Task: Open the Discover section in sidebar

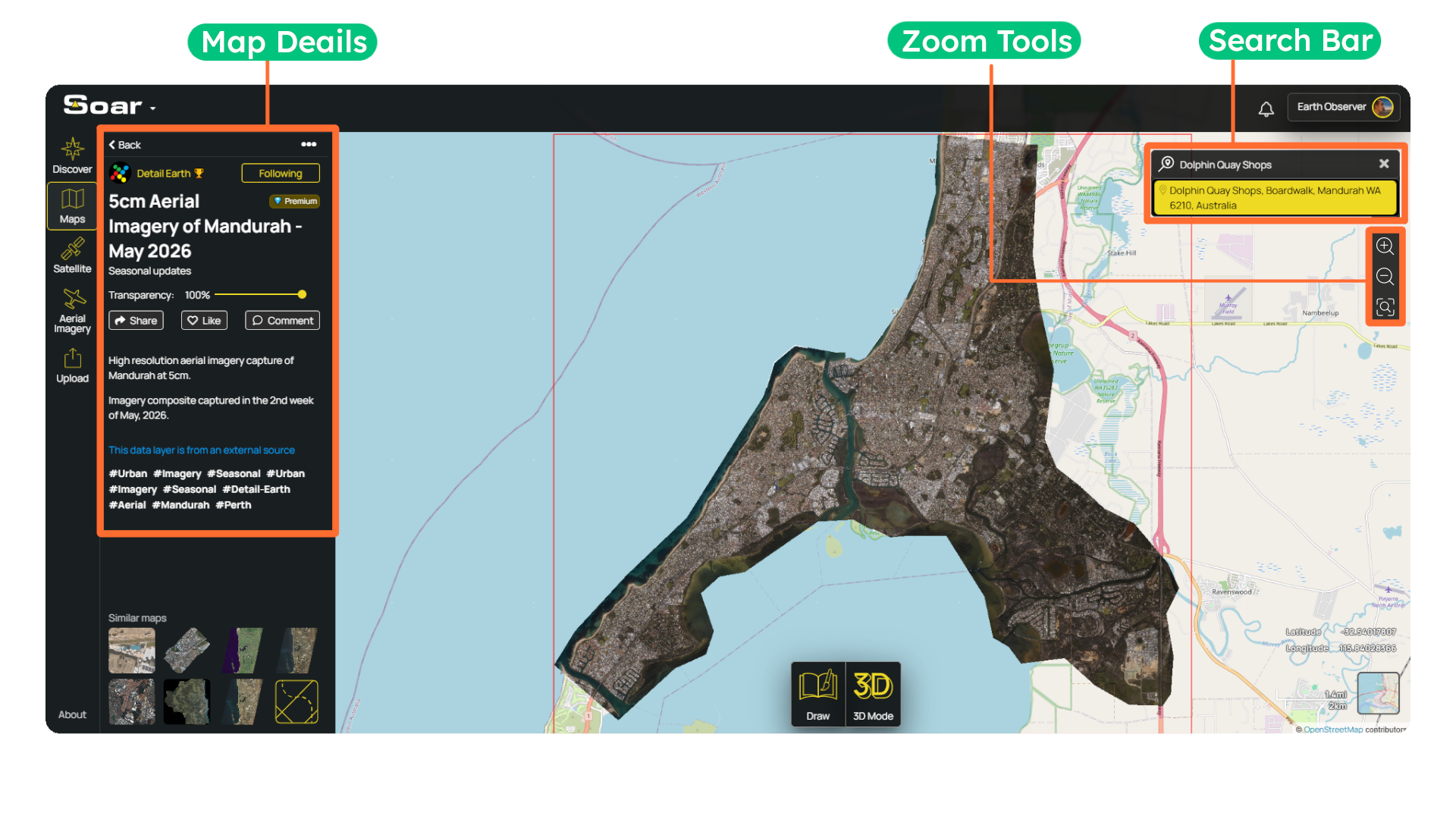Action: click(x=72, y=156)
